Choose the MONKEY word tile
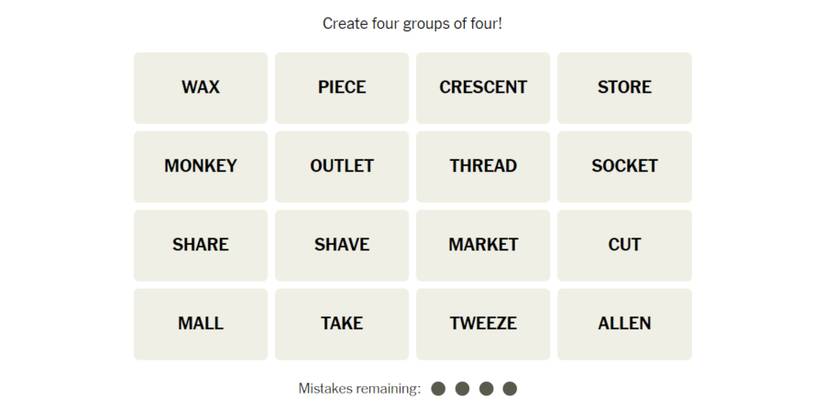 point(200,166)
